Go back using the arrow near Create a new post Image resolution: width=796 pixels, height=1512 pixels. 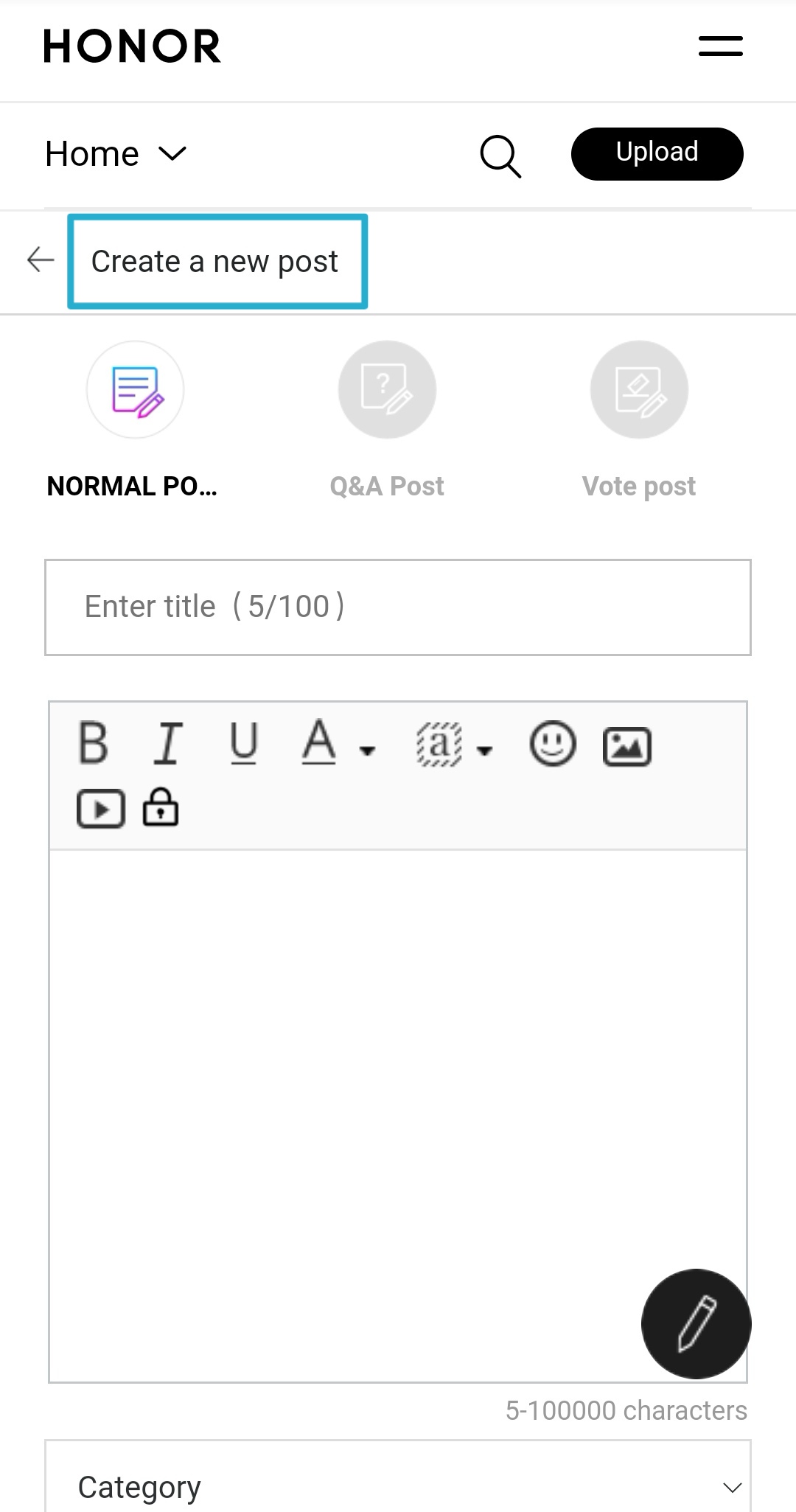[x=40, y=260]
